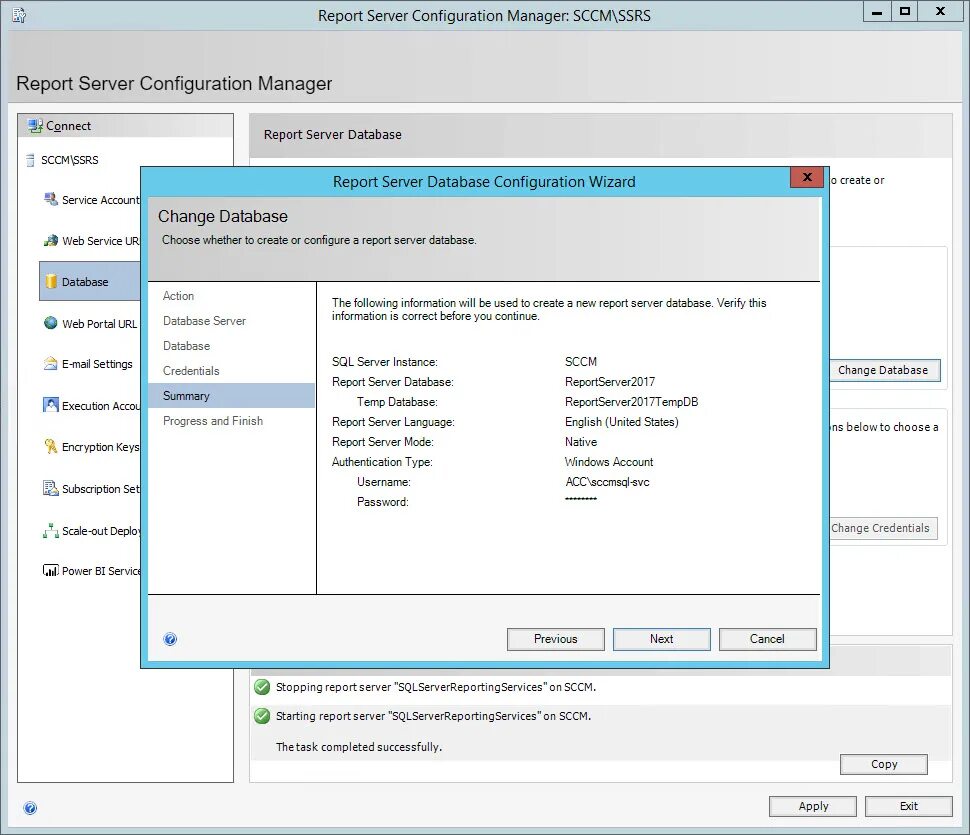970x835 pixels.
Task: Open Scale-out Deployment icon
Action: click(x=51, y=530)
